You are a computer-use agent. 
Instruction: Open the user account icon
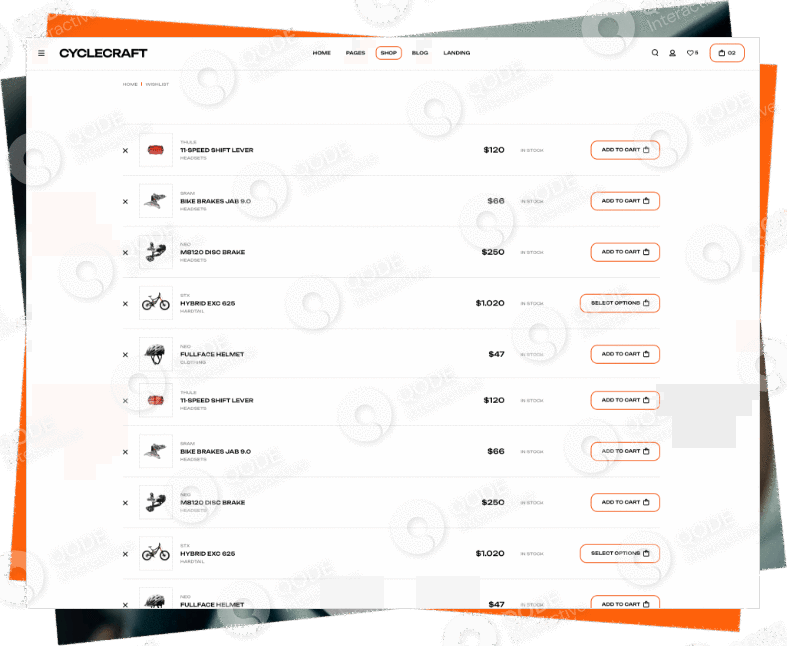click(x=673, y=53)
